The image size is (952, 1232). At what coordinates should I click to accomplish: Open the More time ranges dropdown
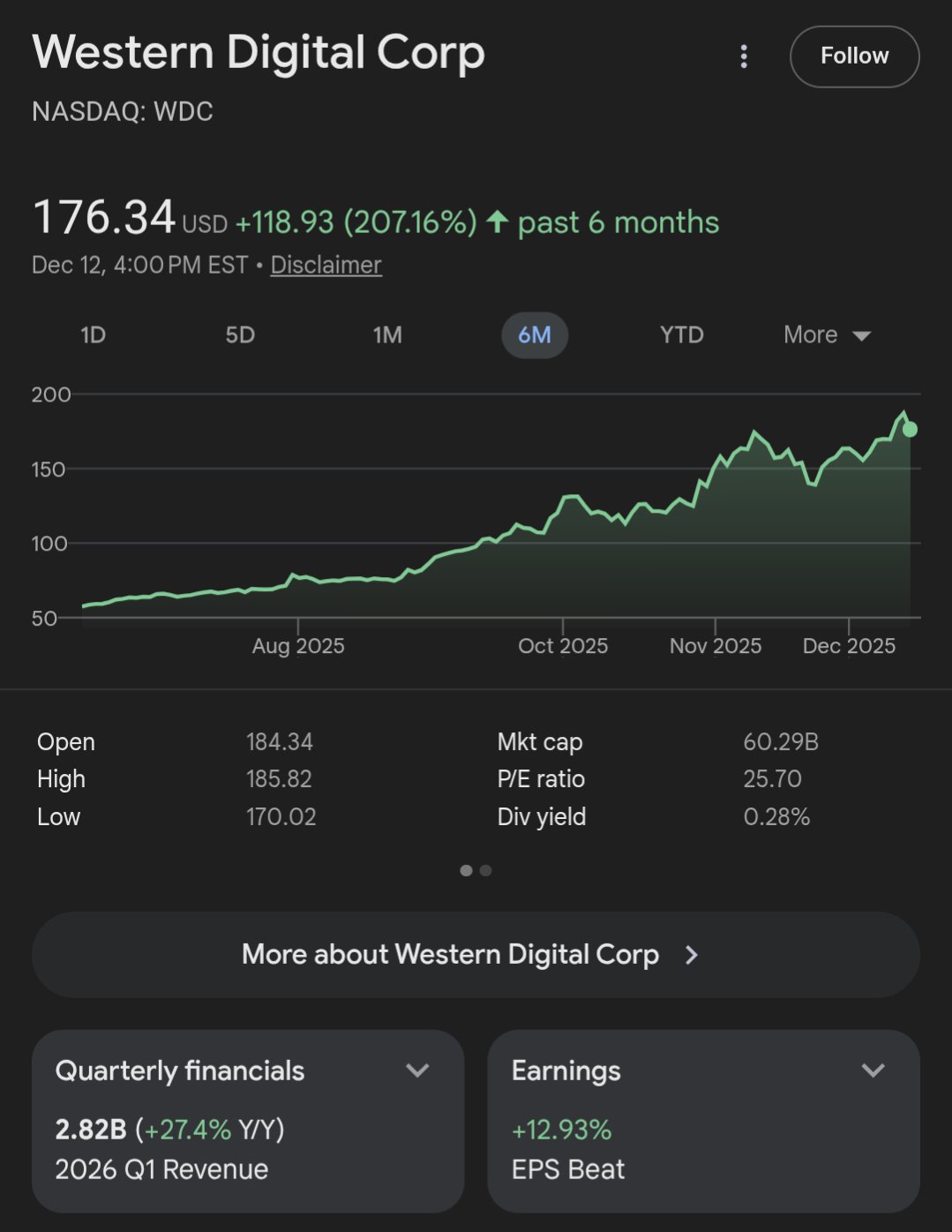pos(827,335)
